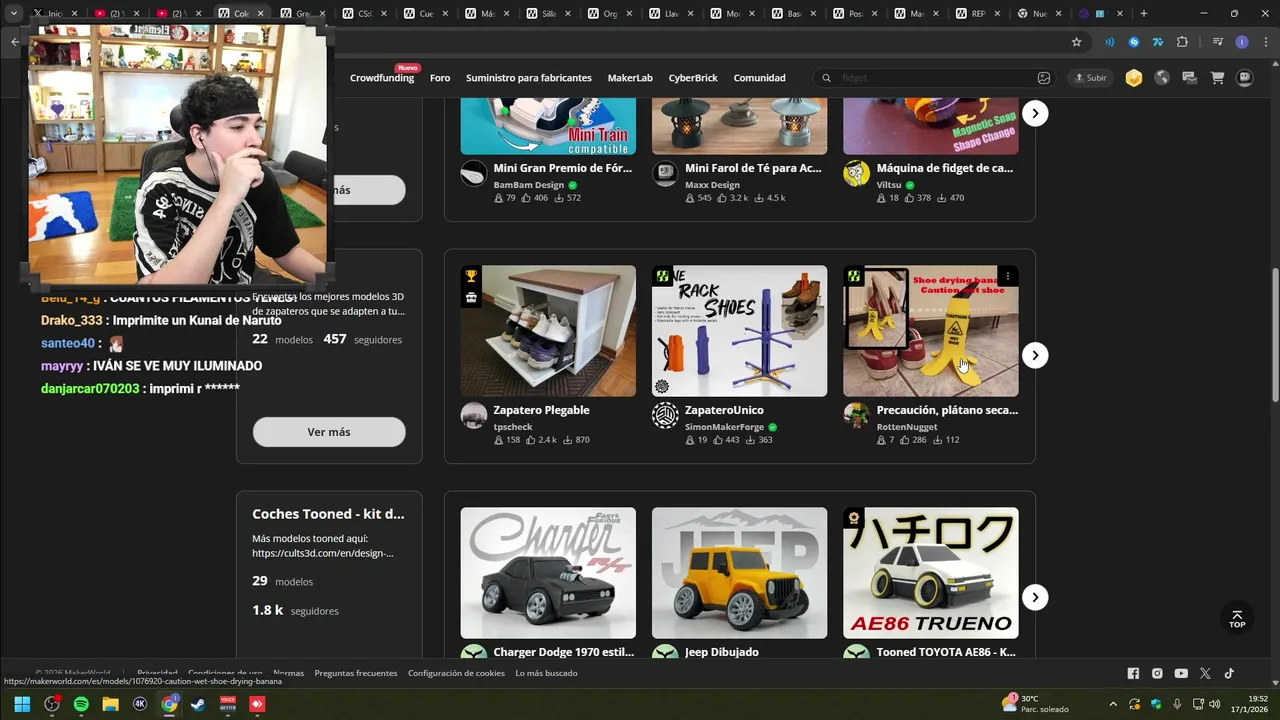This screenshot has width=1280, height=720.
Task: Open Configuración de cookies footer link
Action: pos(456,673)
